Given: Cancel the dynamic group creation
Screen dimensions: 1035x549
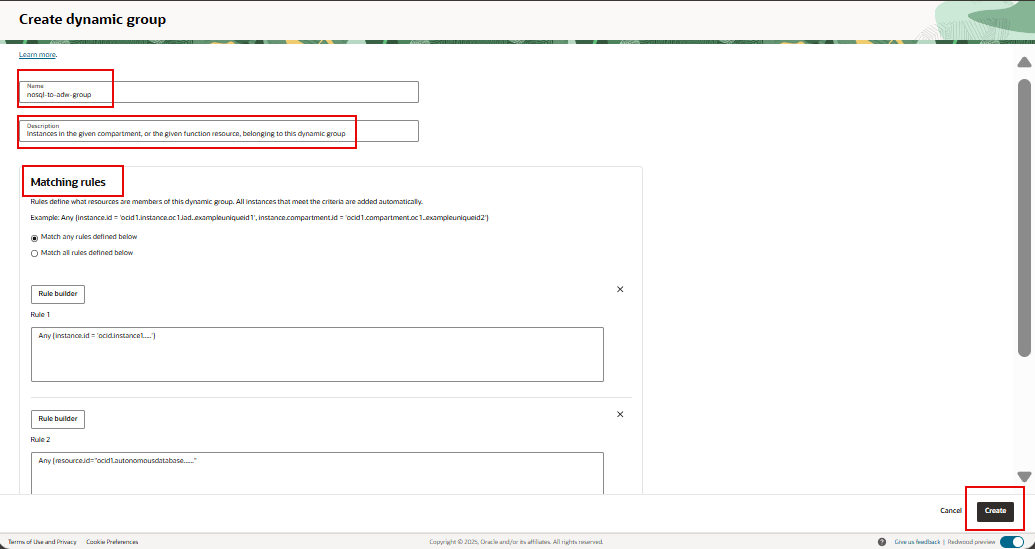Looking at the screenshot, I should tap(951, 511).
